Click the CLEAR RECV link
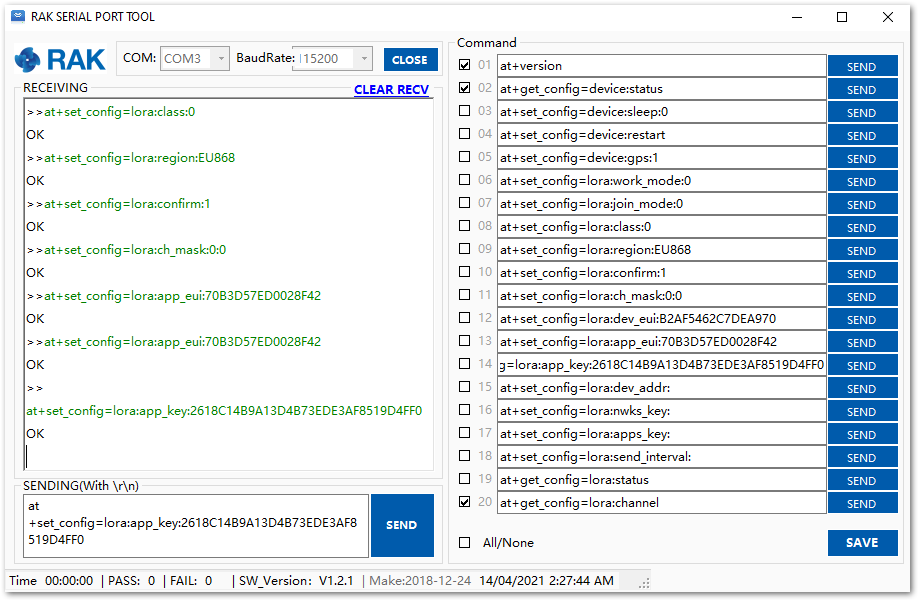This screenshot has width=919, height=601. (392, 90)
